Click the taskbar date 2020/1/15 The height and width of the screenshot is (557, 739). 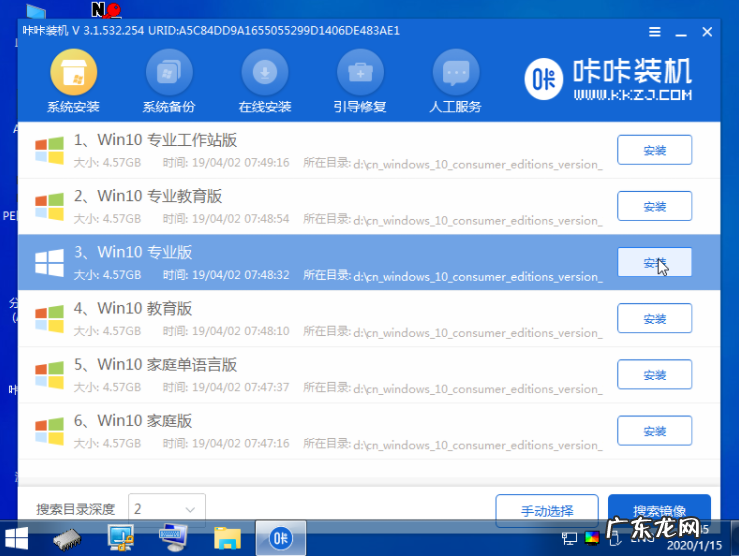[694, 546]
